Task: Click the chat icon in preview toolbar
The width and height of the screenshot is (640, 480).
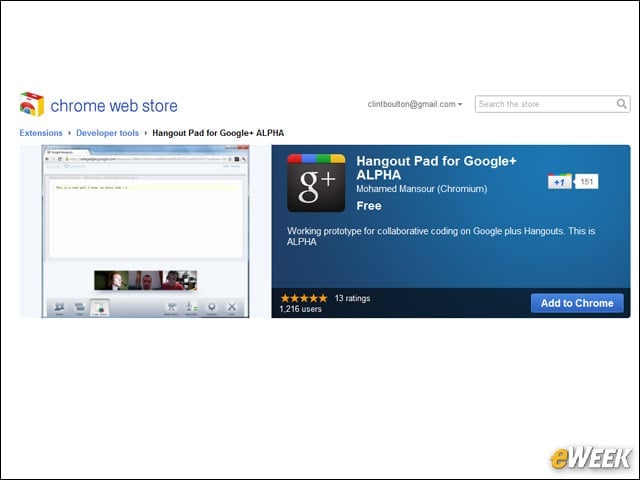Action: click(x=80, y=307)
